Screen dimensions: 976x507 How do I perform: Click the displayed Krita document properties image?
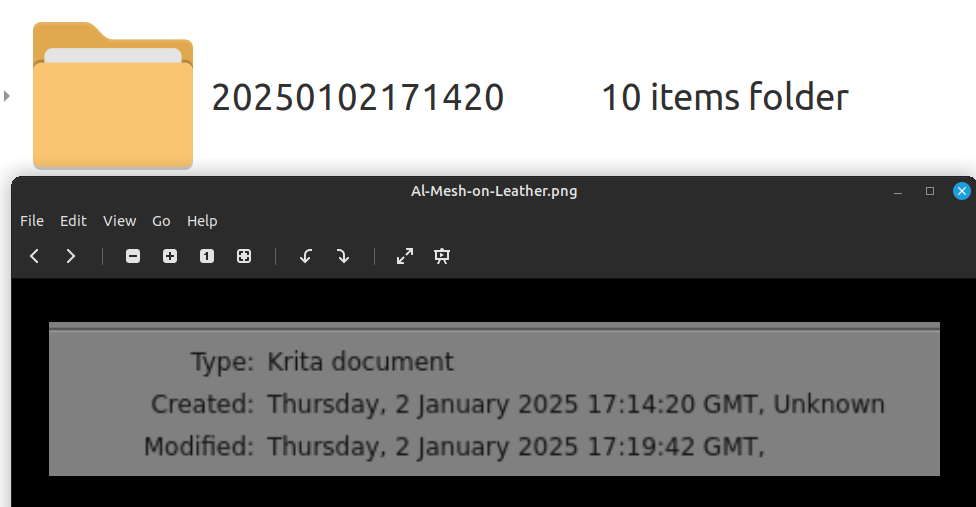click(494, 400)
